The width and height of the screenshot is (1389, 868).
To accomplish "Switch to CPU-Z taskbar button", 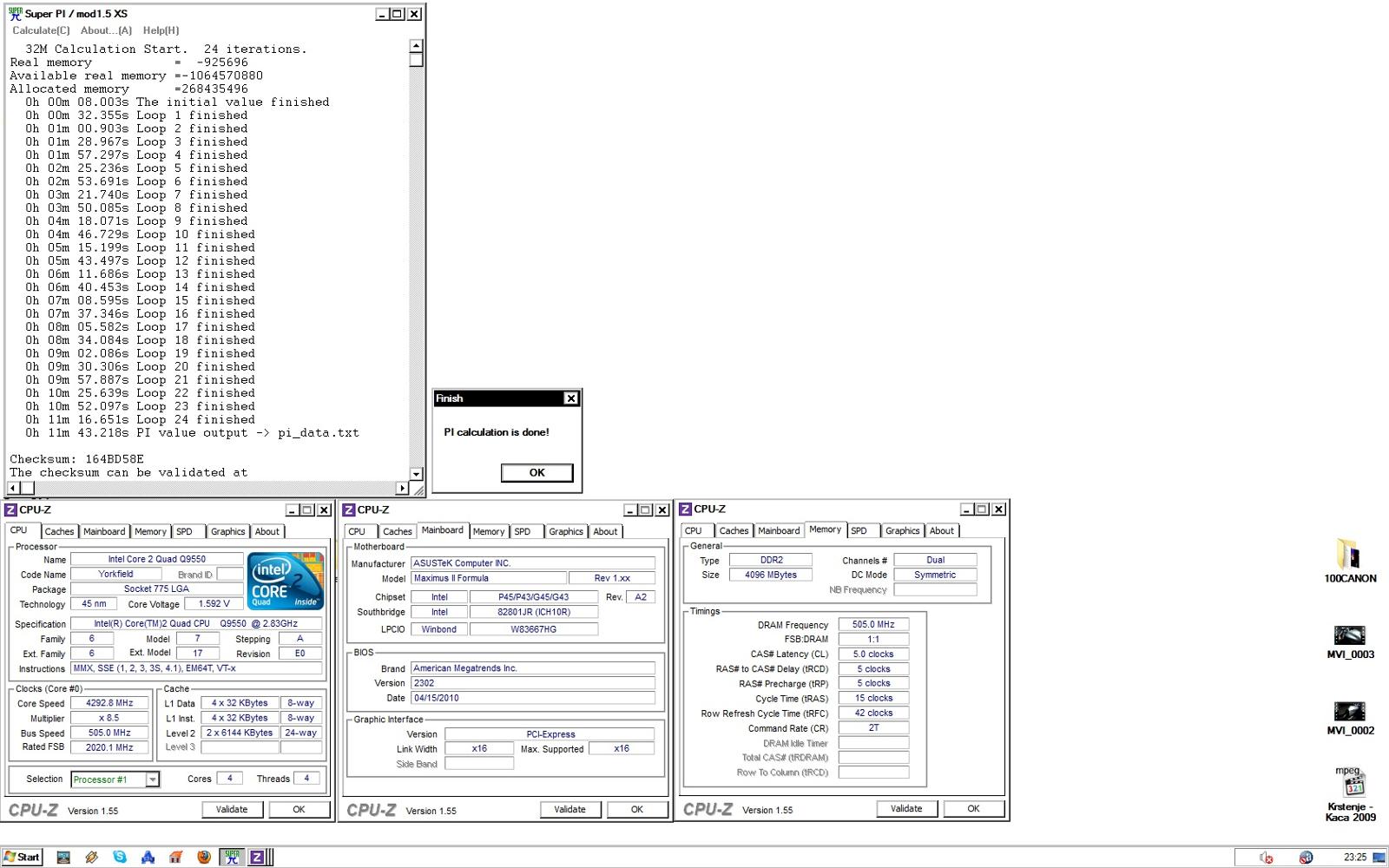I will [259, 857].
